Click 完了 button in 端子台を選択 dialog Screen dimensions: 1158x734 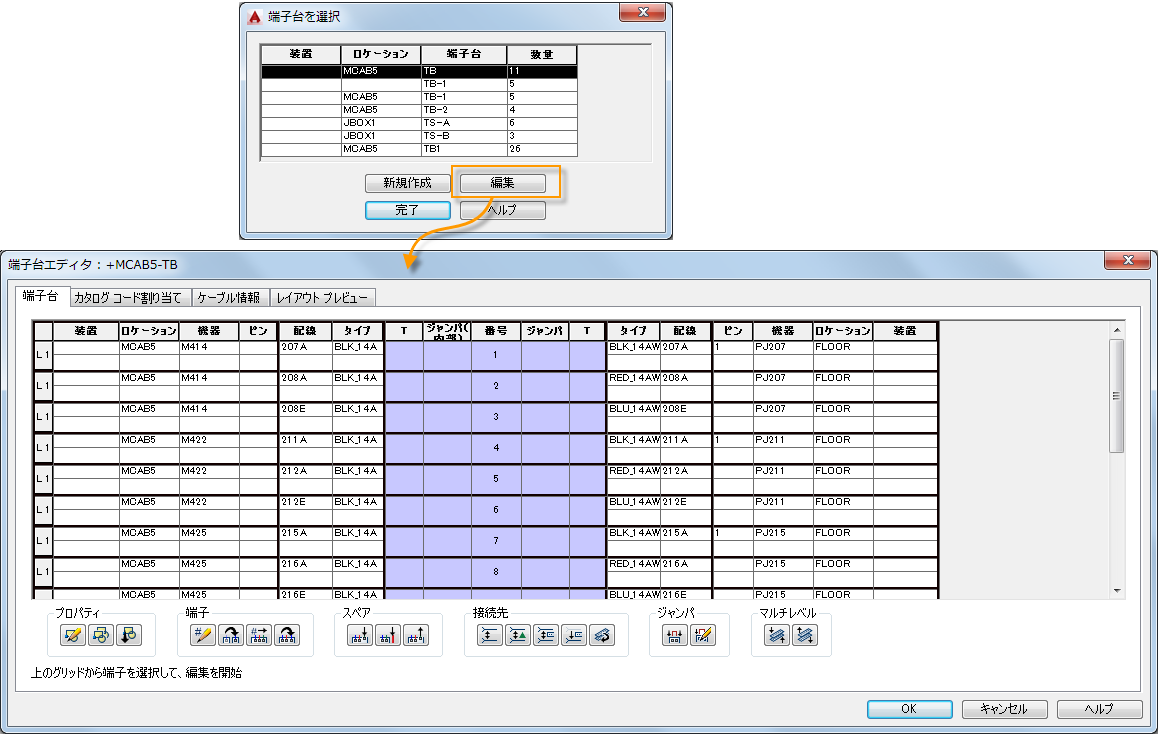pos(408,210)
